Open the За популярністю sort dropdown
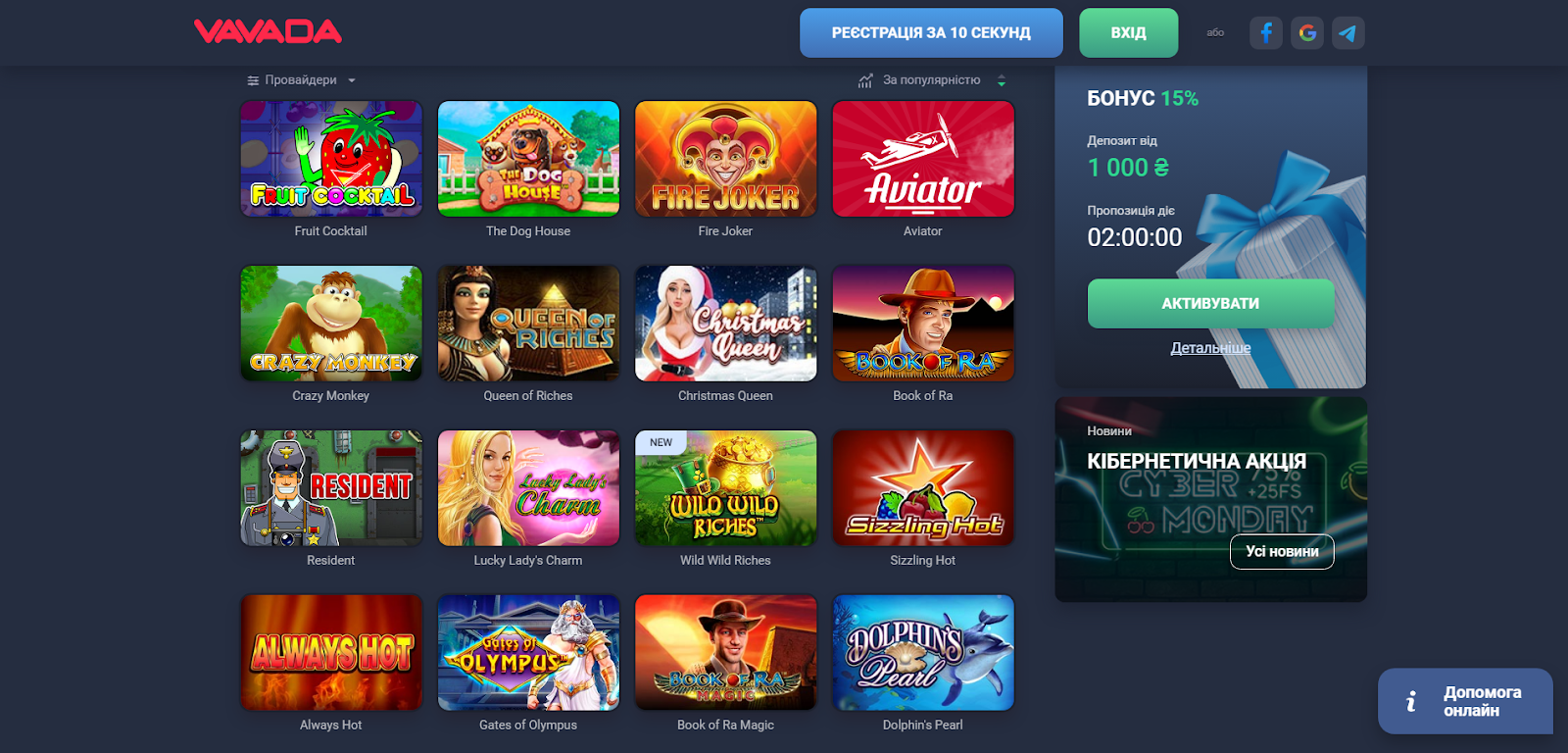This screenshot has width=1568, height=753. coord(931,80)
